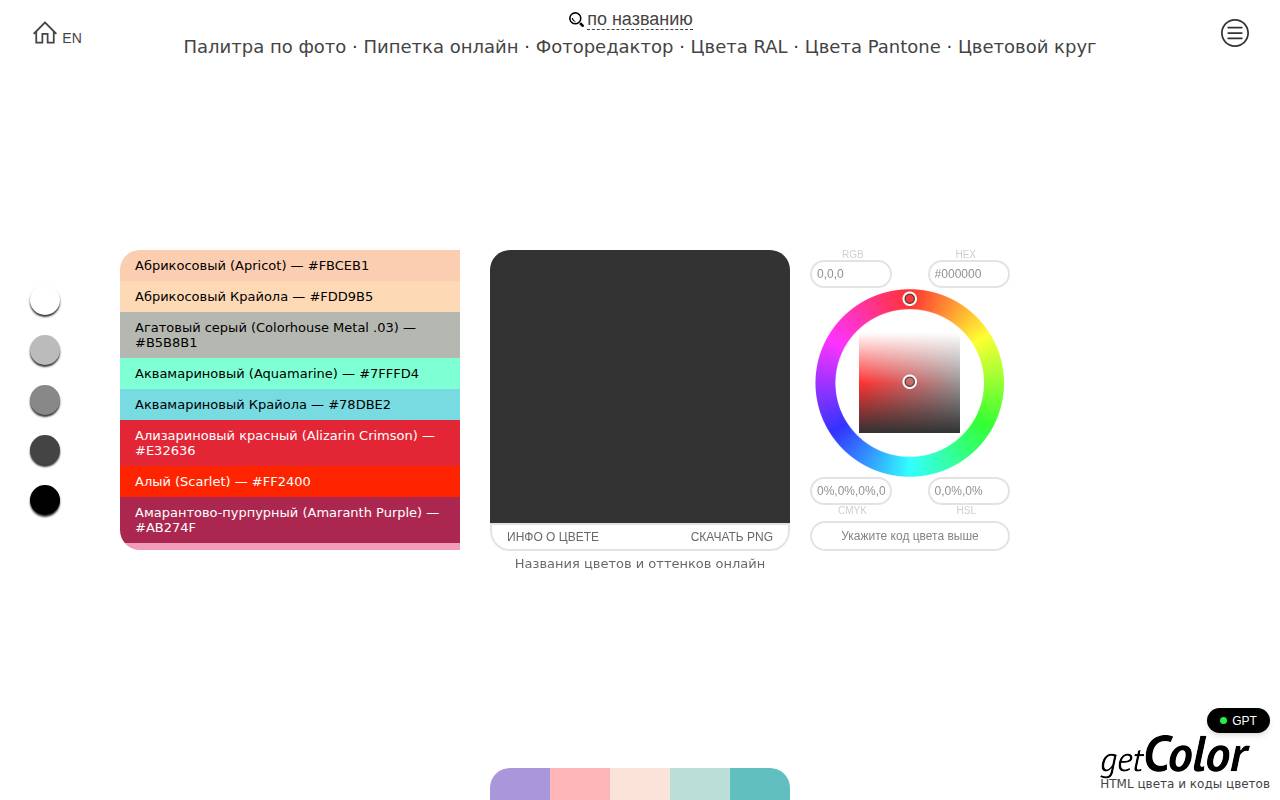Image resolution: width=1280 pixels, height=800 pixels.
Task: Select the white background circle
Action: tap(45, 300)
